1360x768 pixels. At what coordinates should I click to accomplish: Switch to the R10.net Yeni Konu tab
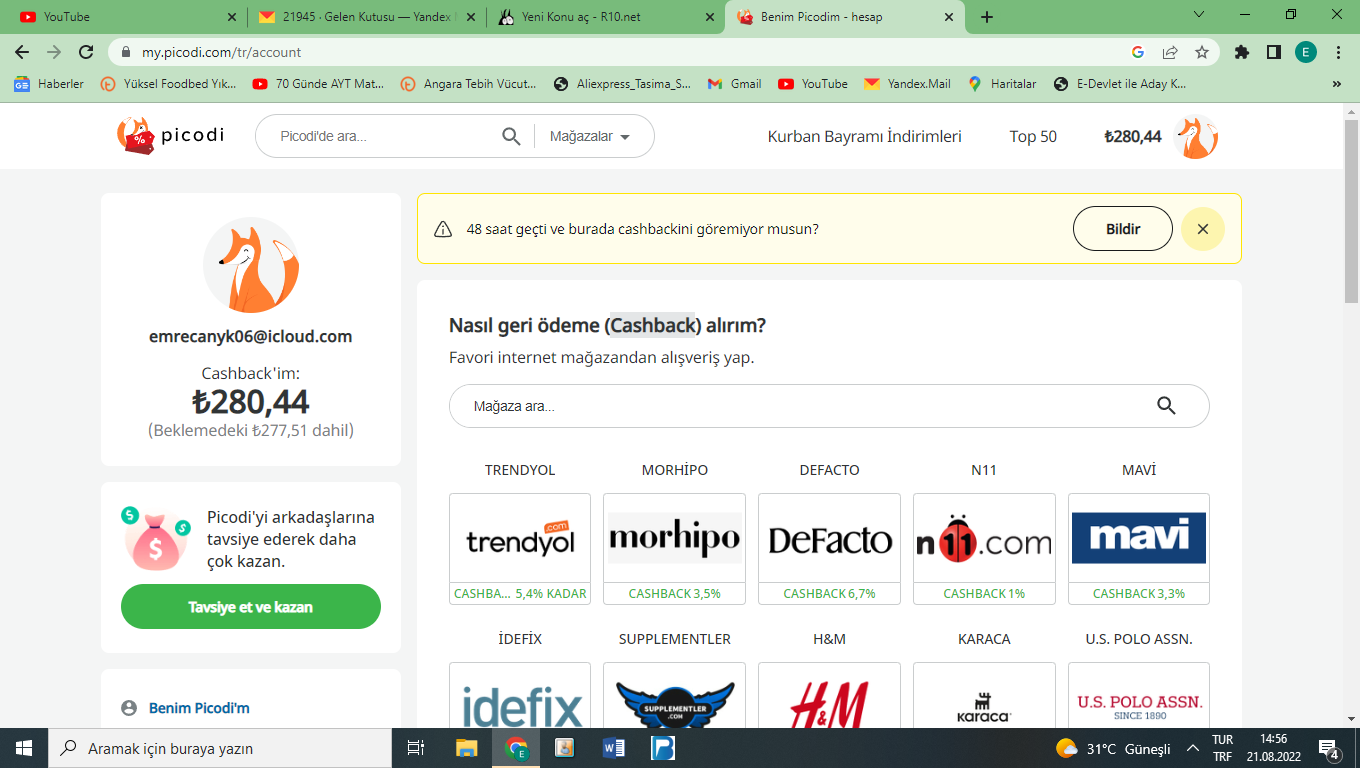click(605, 17)
